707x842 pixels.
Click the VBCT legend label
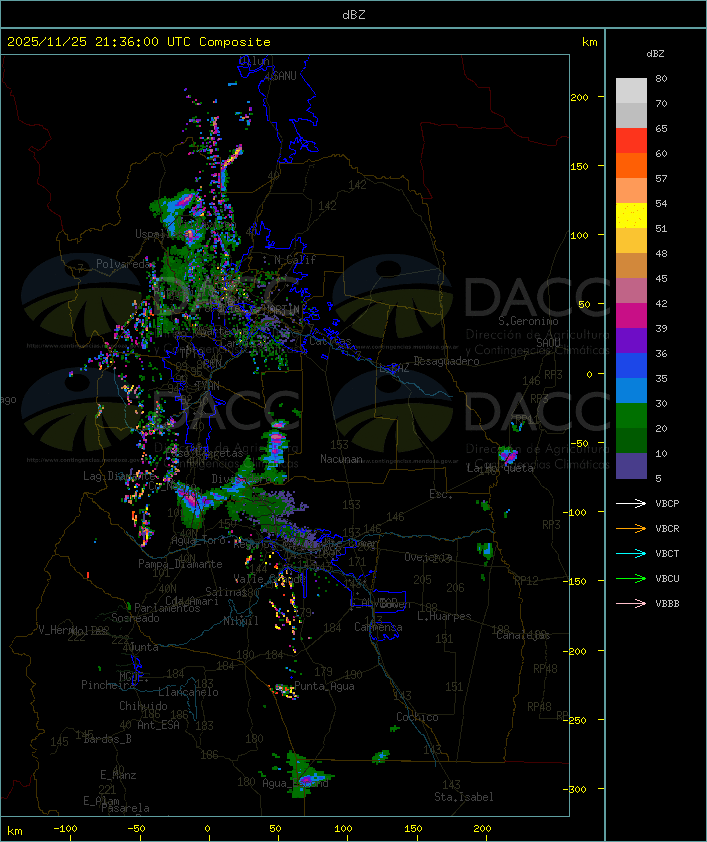click(667, 554)
